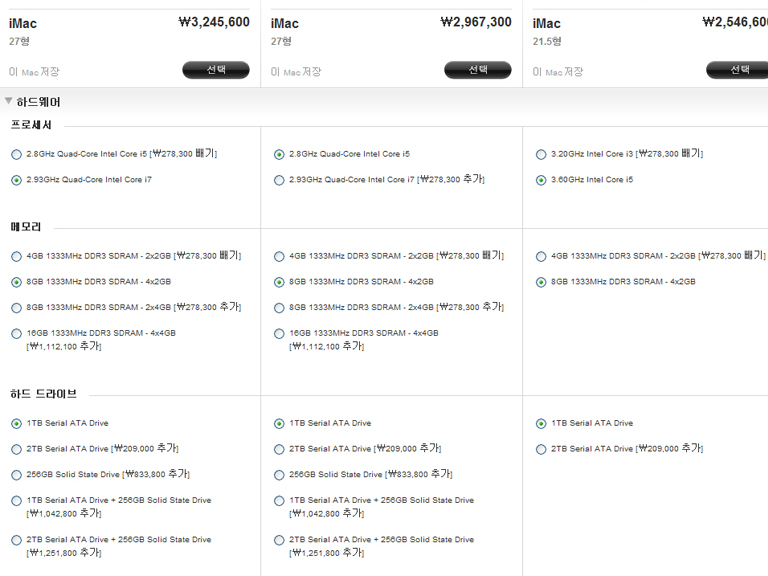
Task: Click the ₩2,967,300 price text
Action: (476, 22)
